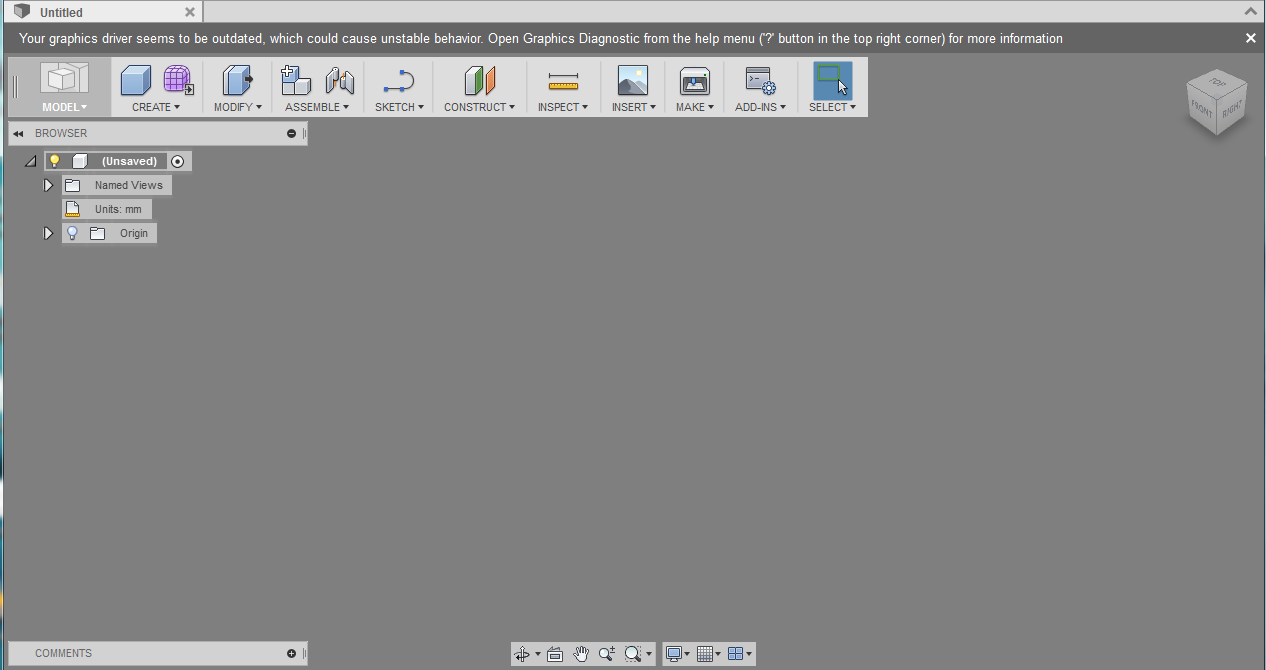Screen dimensions: 1266x670
Task: Open the ASSEMBLE dropdown menu
Action: click(317, 107)
